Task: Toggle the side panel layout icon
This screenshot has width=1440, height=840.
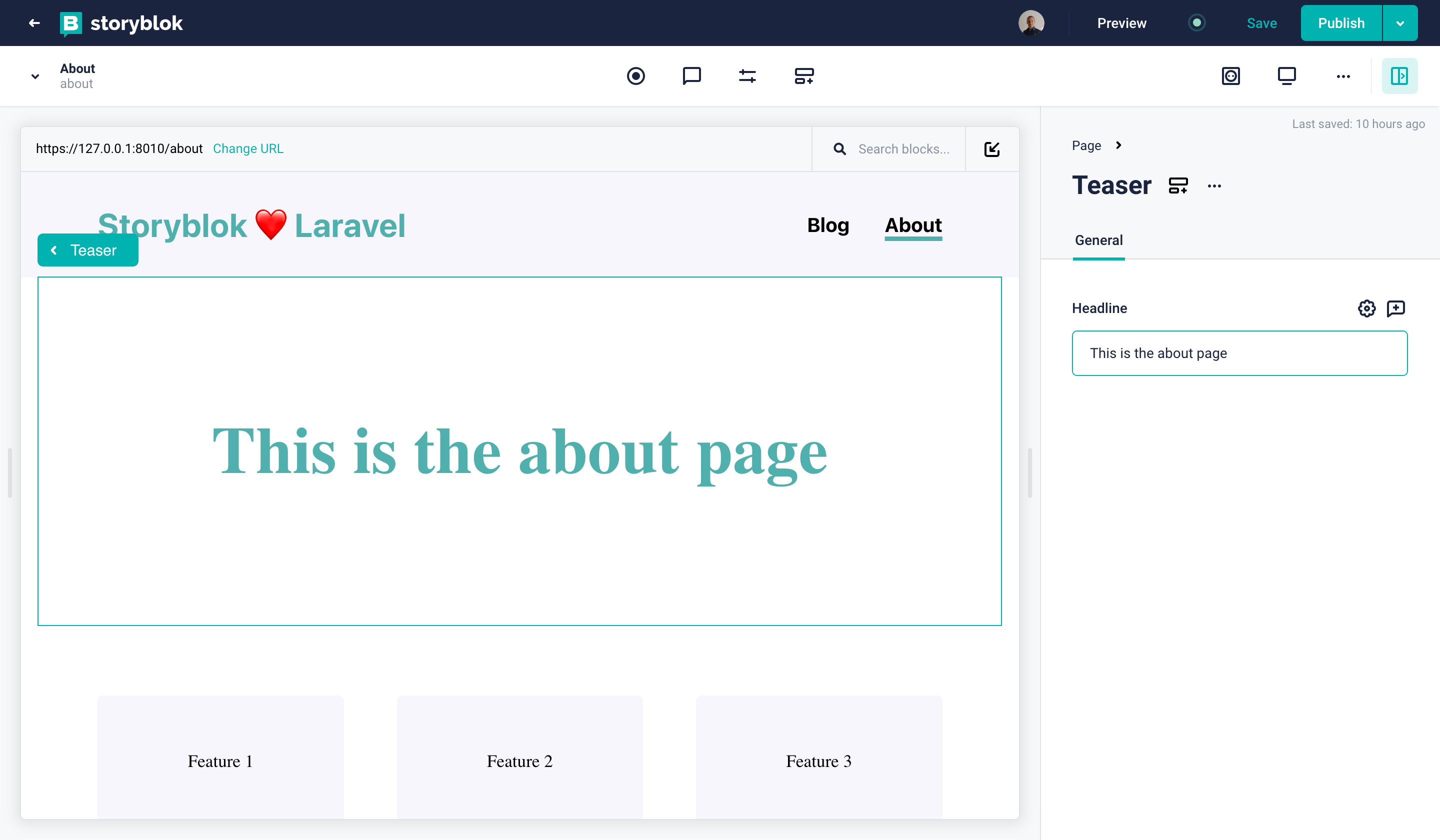Action: click(1399, 75)
